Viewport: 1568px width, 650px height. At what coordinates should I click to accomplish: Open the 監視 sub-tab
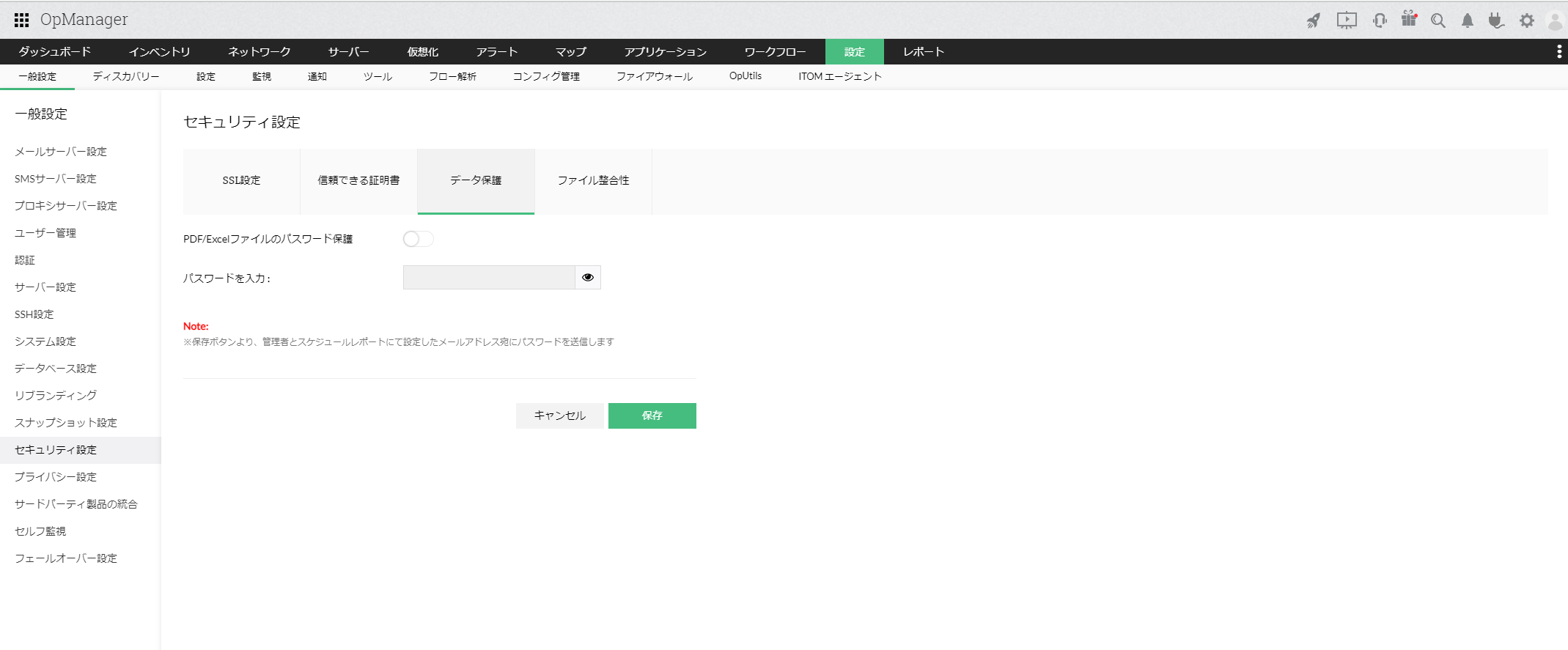pos(262,76)
